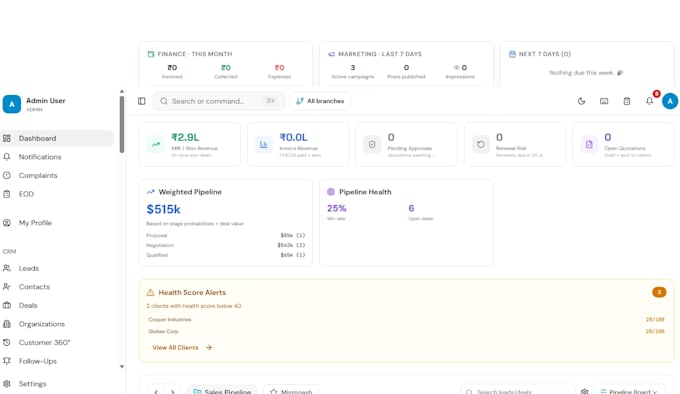Click the Weighted Pipeline trend icon

(x=150, y=192)
